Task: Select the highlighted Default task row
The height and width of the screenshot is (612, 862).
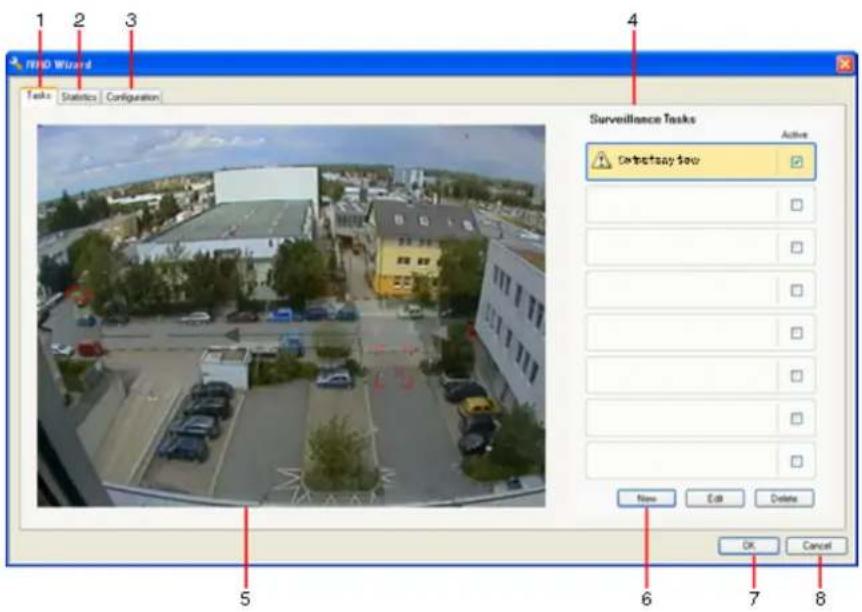Action: (x=700, y=162)
